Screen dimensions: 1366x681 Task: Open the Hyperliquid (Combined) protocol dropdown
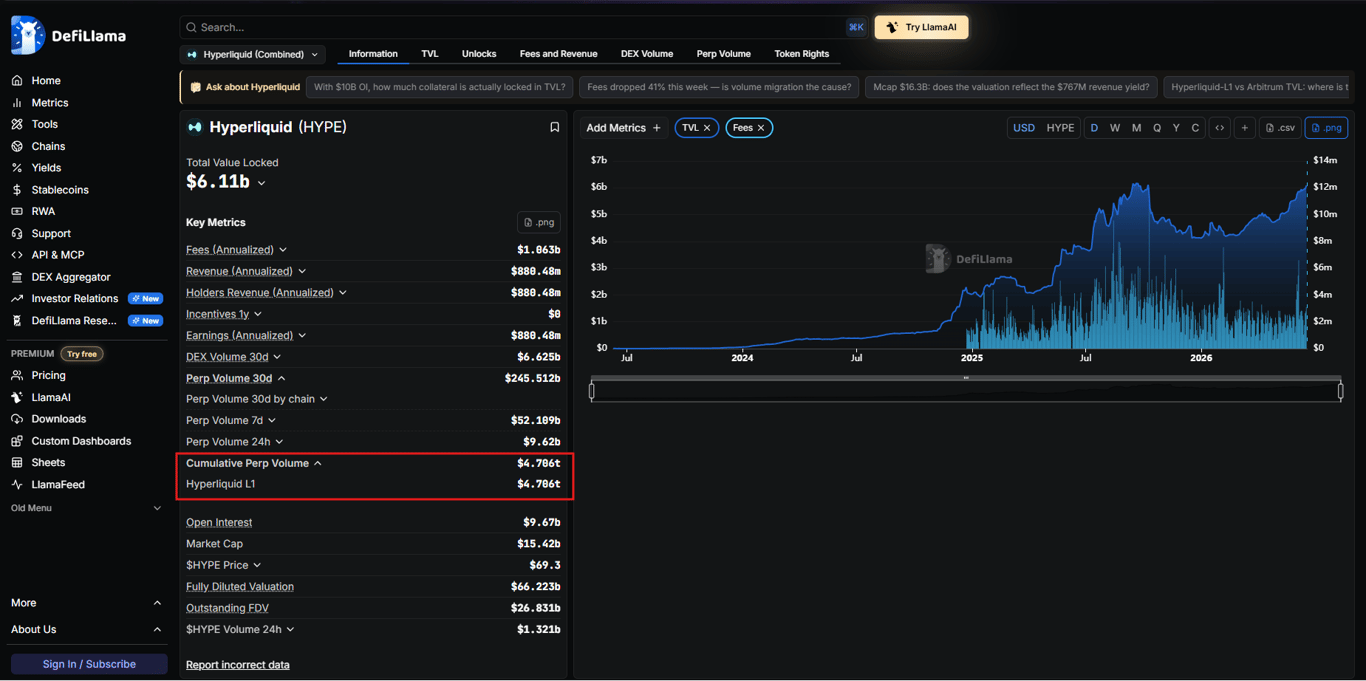[253, 54]
